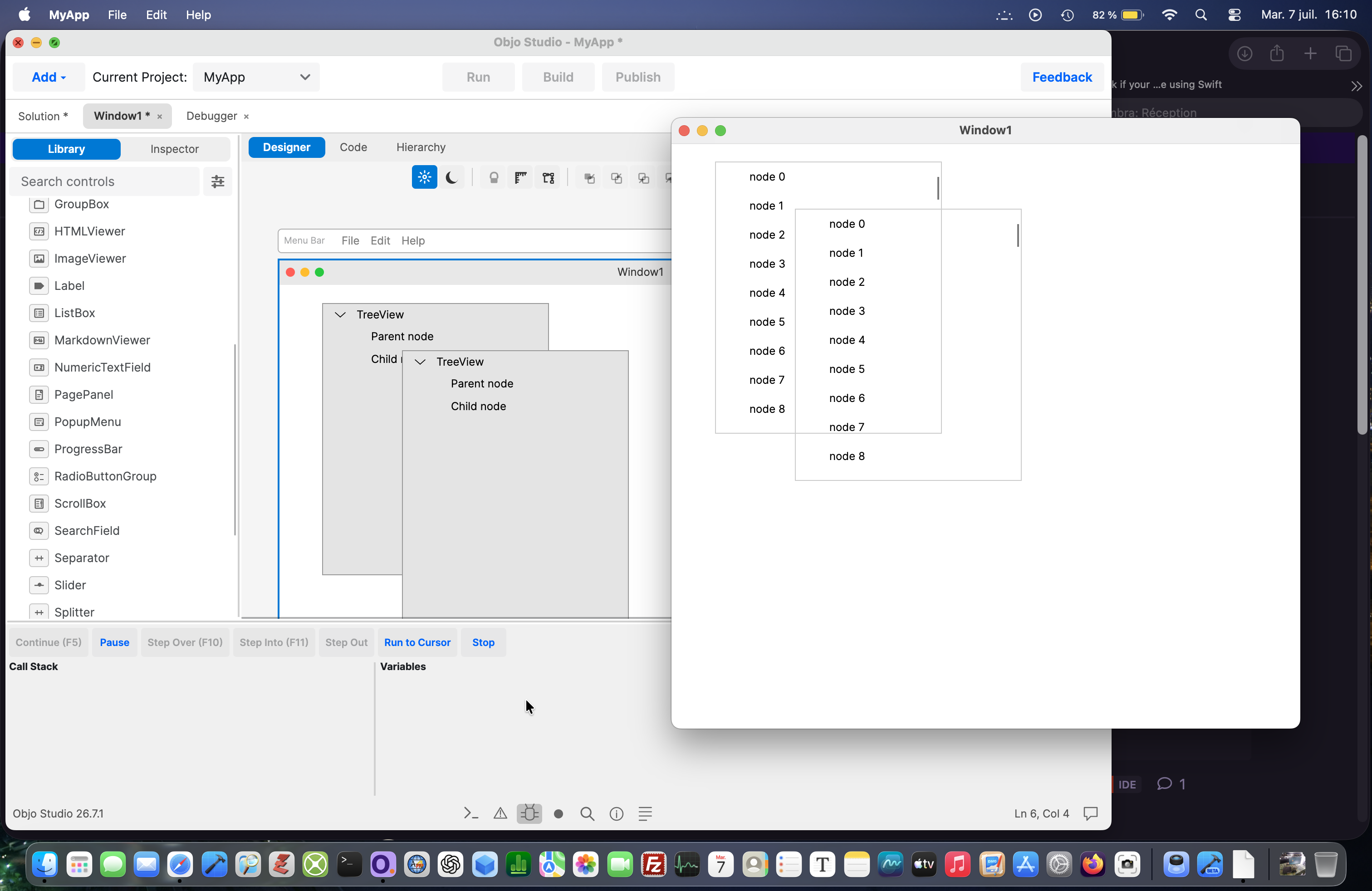Open the terminal console panel icon
1372x891 pixels.
[x=471, y=813]
